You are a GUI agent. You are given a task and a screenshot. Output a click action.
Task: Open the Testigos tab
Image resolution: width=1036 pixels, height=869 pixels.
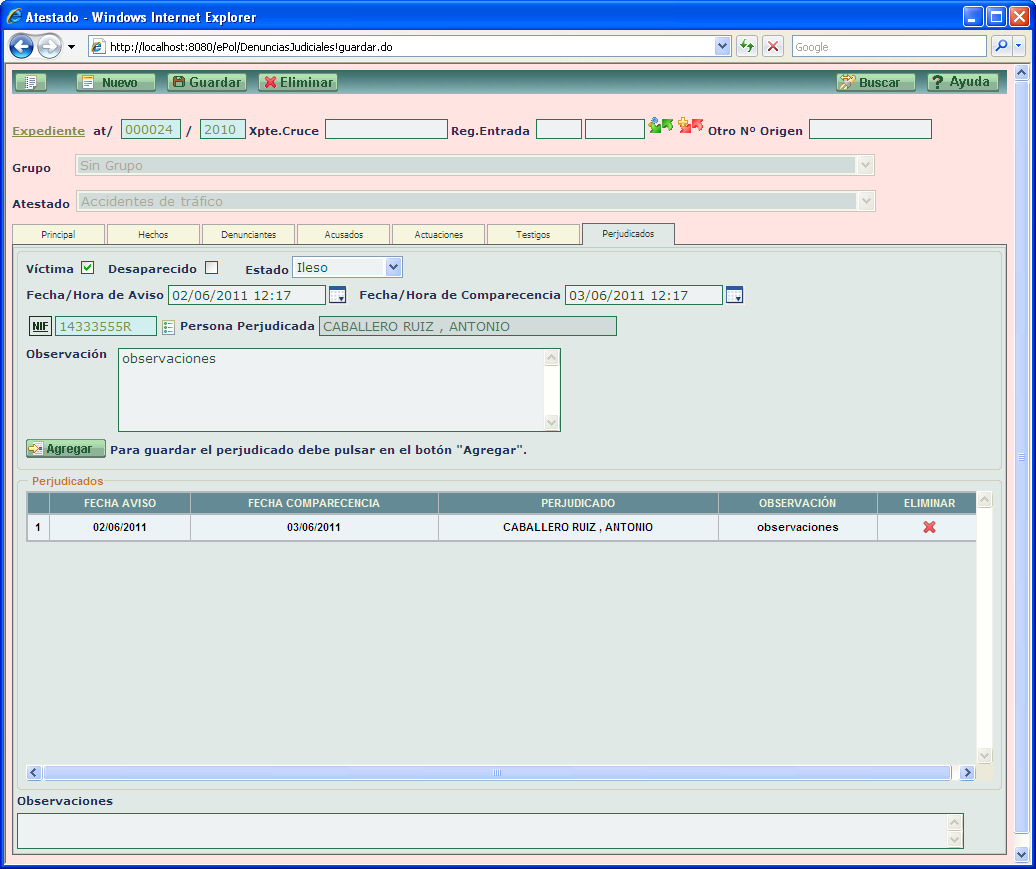[533, 234]
